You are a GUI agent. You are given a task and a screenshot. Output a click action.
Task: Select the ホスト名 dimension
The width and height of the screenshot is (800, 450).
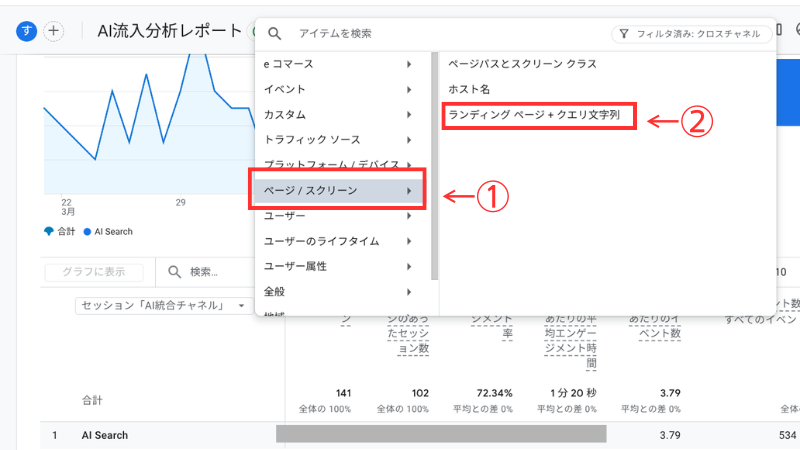468,90
